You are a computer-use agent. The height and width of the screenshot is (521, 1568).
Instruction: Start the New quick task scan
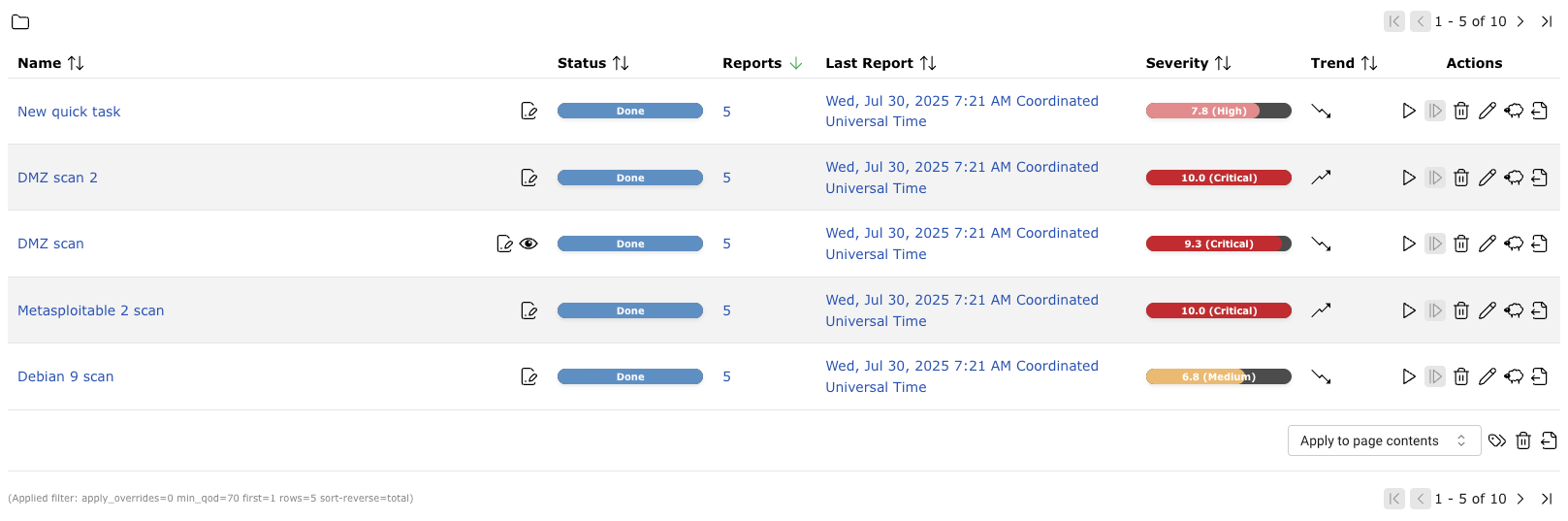click(x=1408, y=112)
